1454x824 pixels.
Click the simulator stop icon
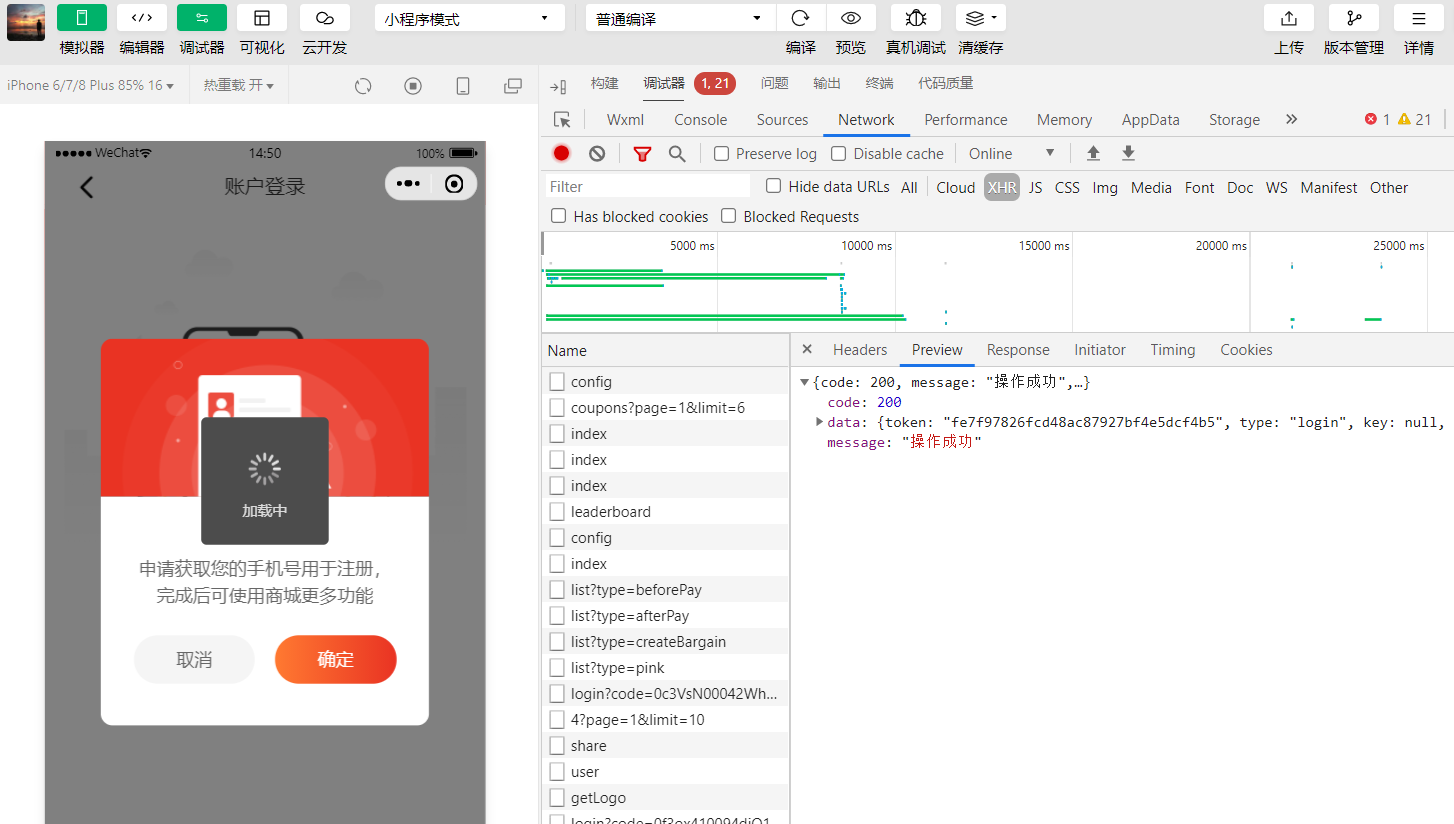(x=413, y=86)
